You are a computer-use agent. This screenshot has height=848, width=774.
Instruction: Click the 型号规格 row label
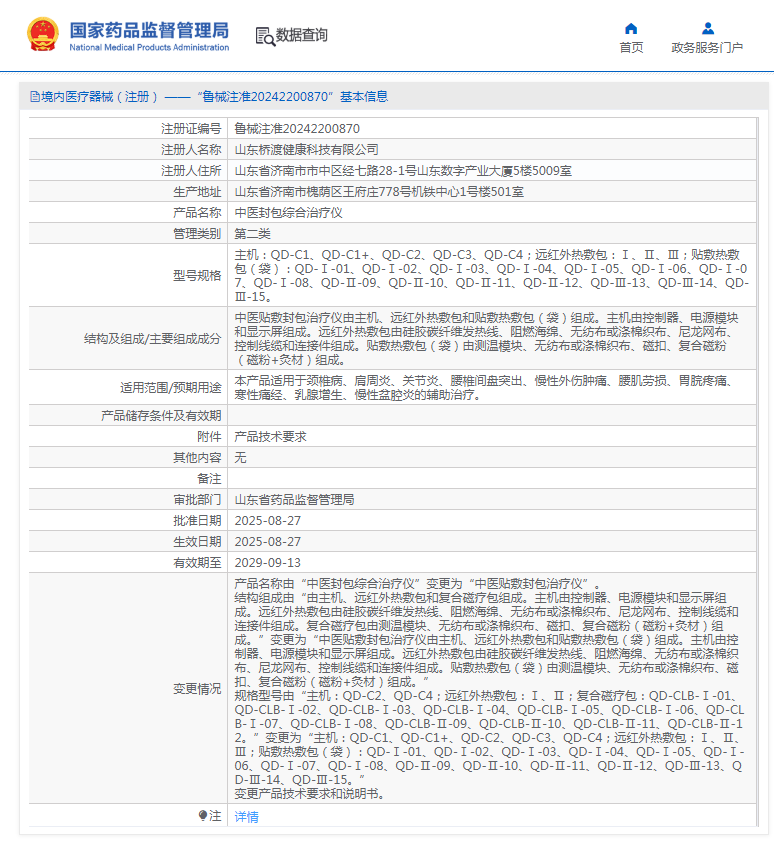pyautogui.click(x=197, y=276)
